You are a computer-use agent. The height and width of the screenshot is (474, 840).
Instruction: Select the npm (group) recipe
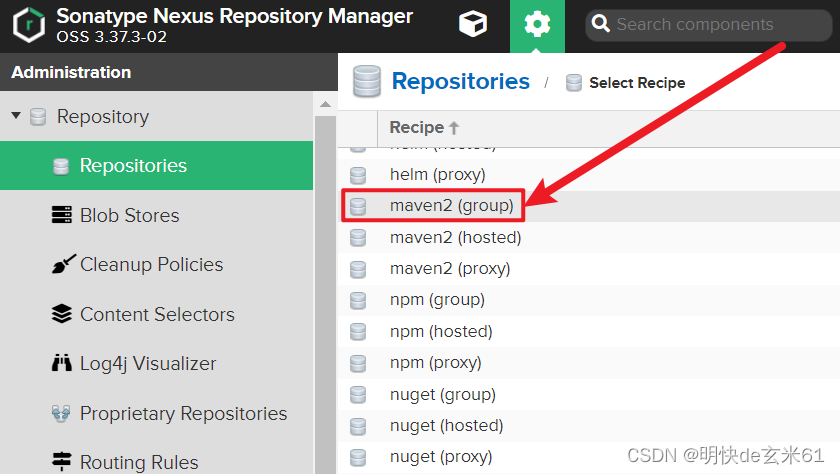589,300
